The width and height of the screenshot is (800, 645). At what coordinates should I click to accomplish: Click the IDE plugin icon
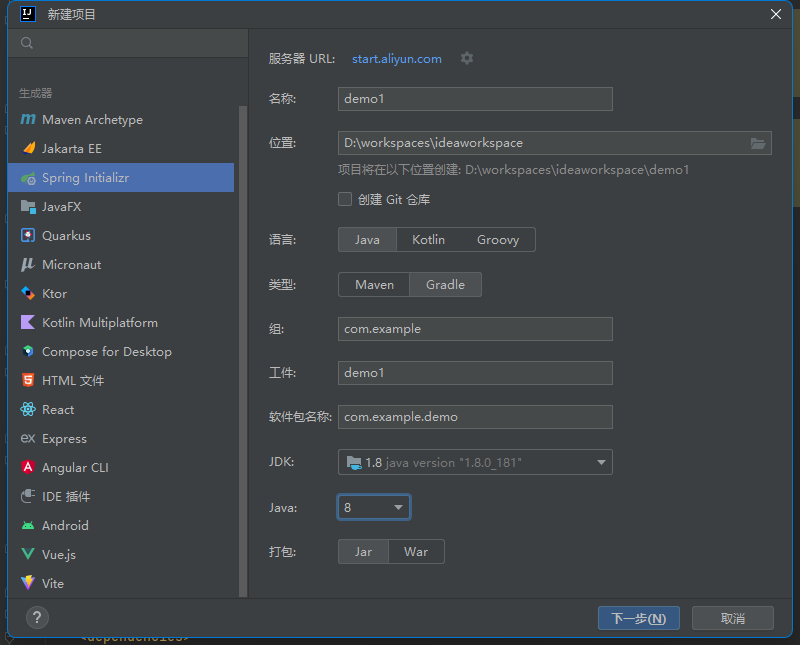point(28,497)
